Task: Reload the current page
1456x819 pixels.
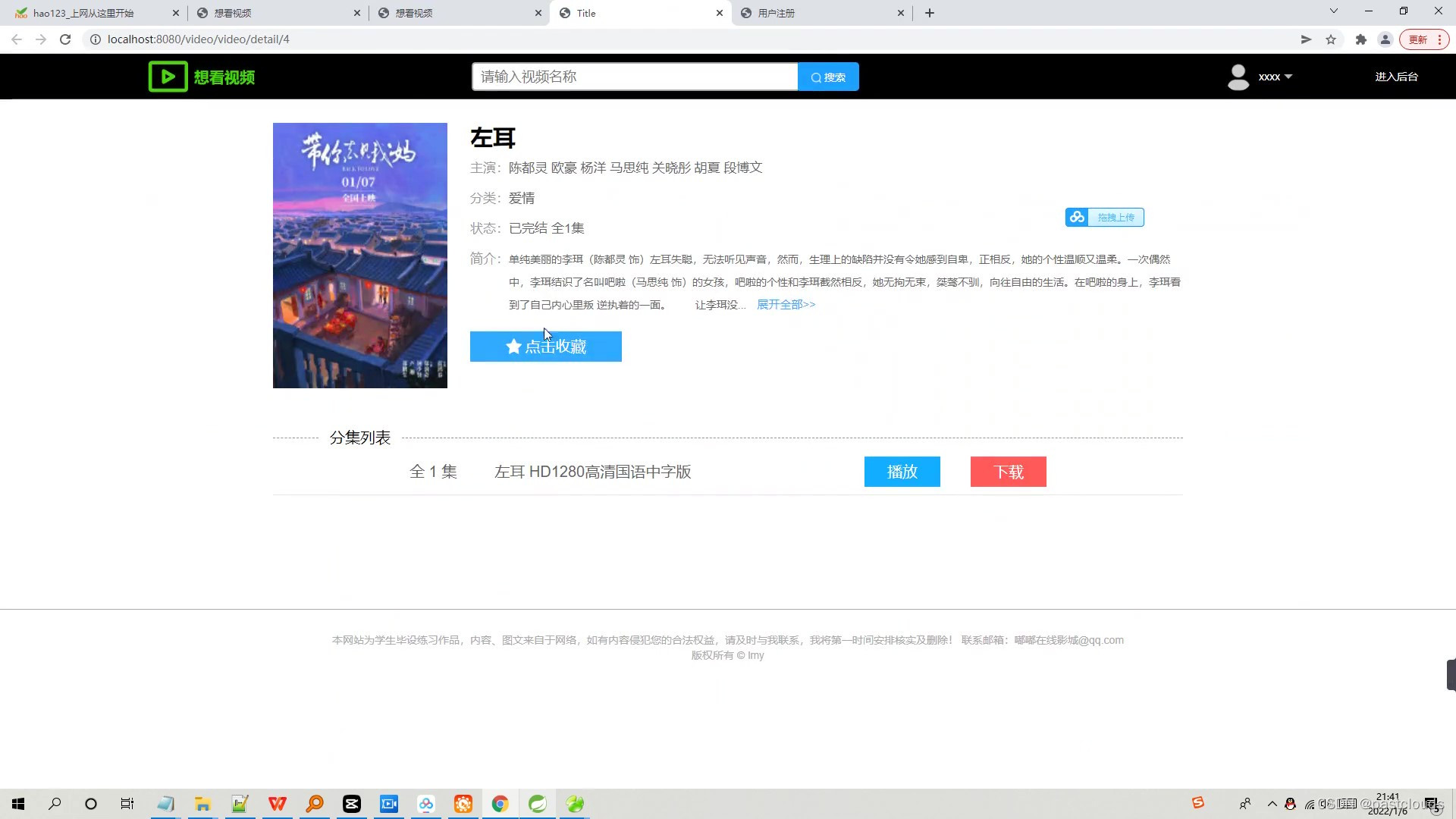Action: (65, 39)
